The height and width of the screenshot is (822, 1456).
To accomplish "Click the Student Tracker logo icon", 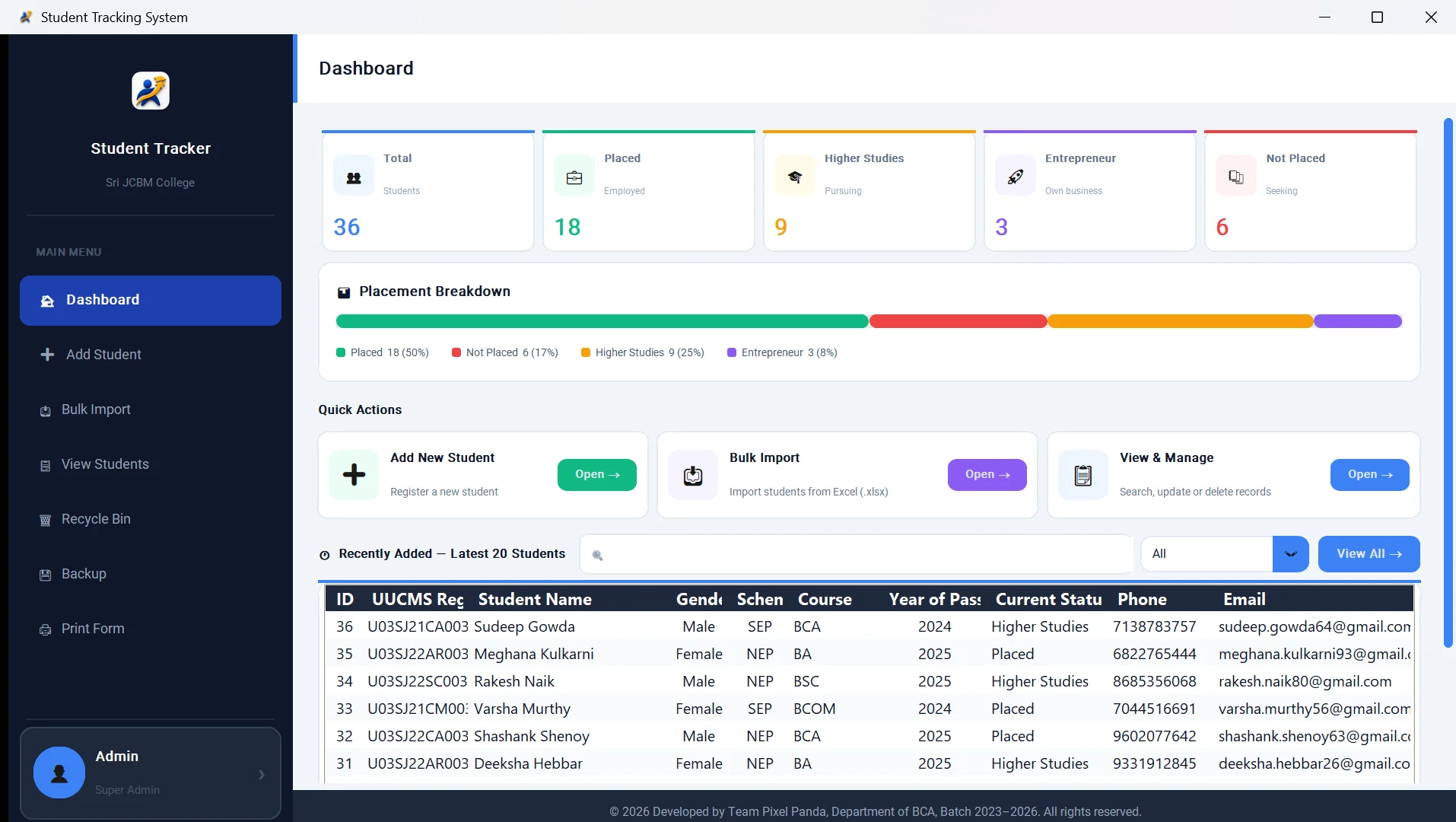I will 151,91.
